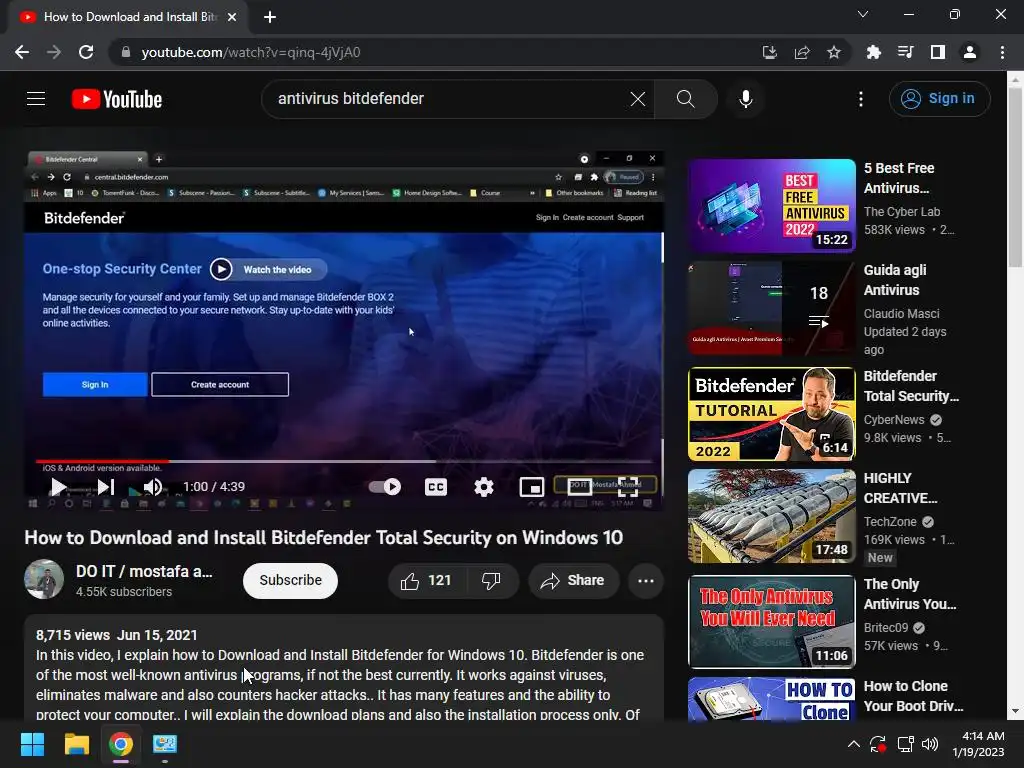The image size is (1024, 768).
Task: Open The Only Antivirus You video title
Action: point(909,594)
